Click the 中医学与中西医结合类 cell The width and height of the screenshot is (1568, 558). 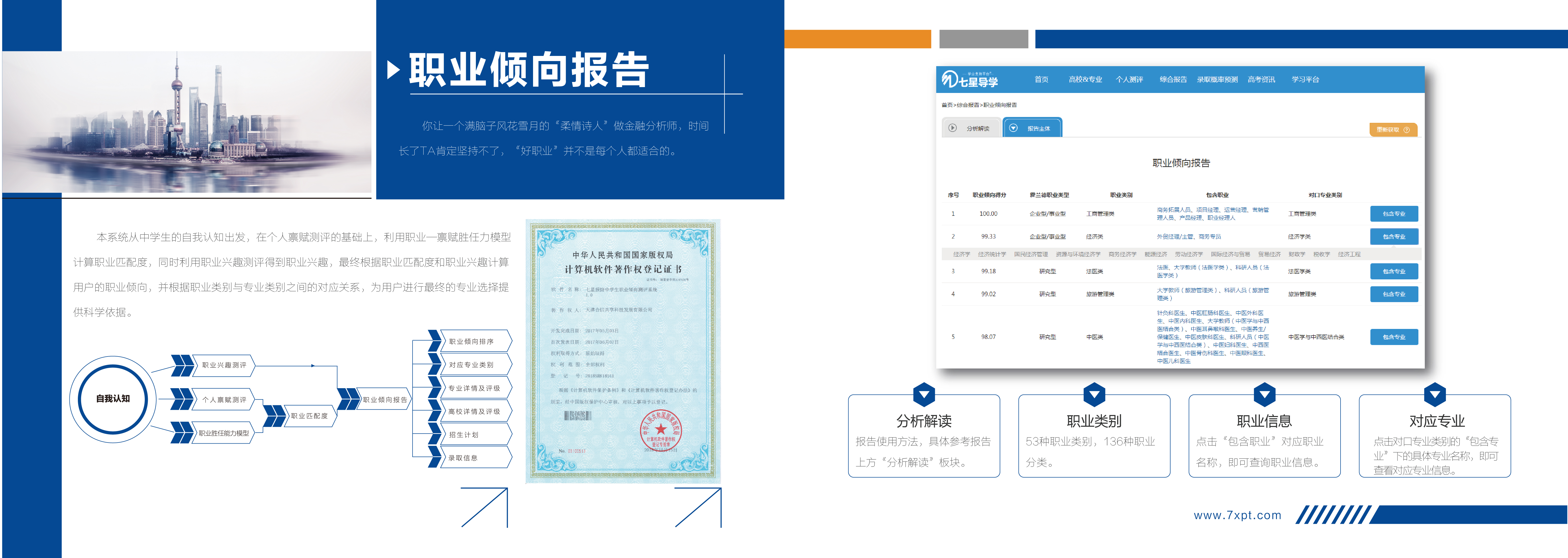(1316, 337)
